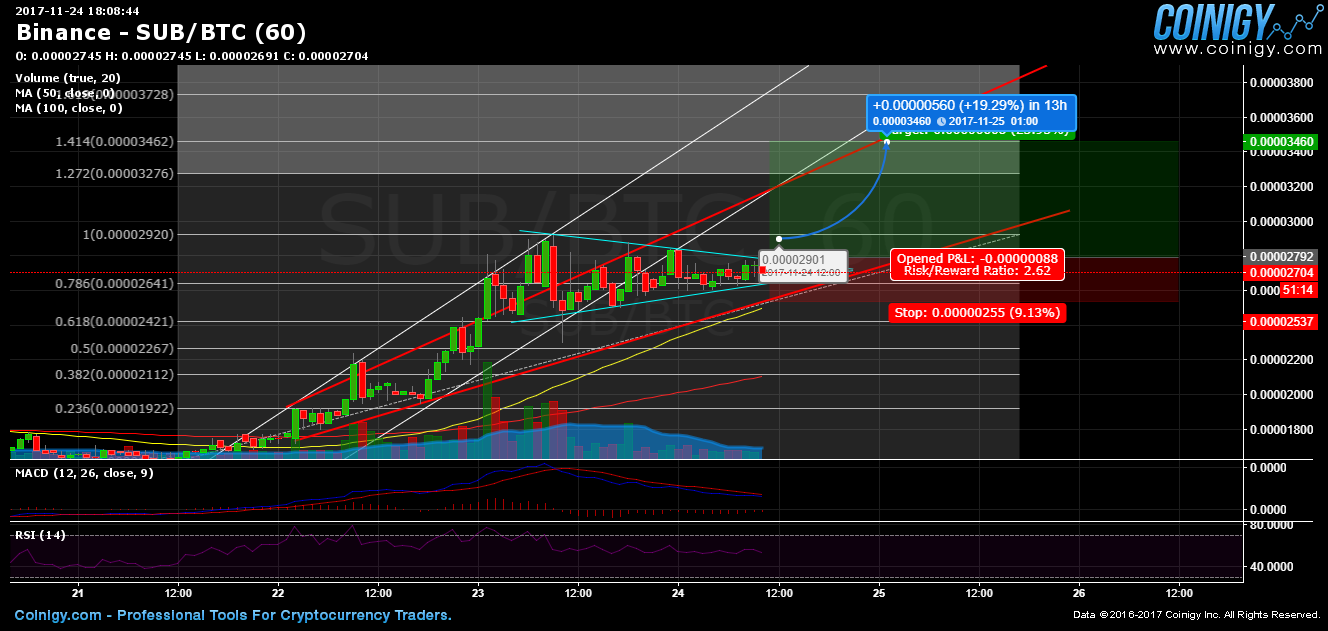Click the 0.00001800 price axis label
Screen dimensions: 1328x631
tap(1284, 430)
